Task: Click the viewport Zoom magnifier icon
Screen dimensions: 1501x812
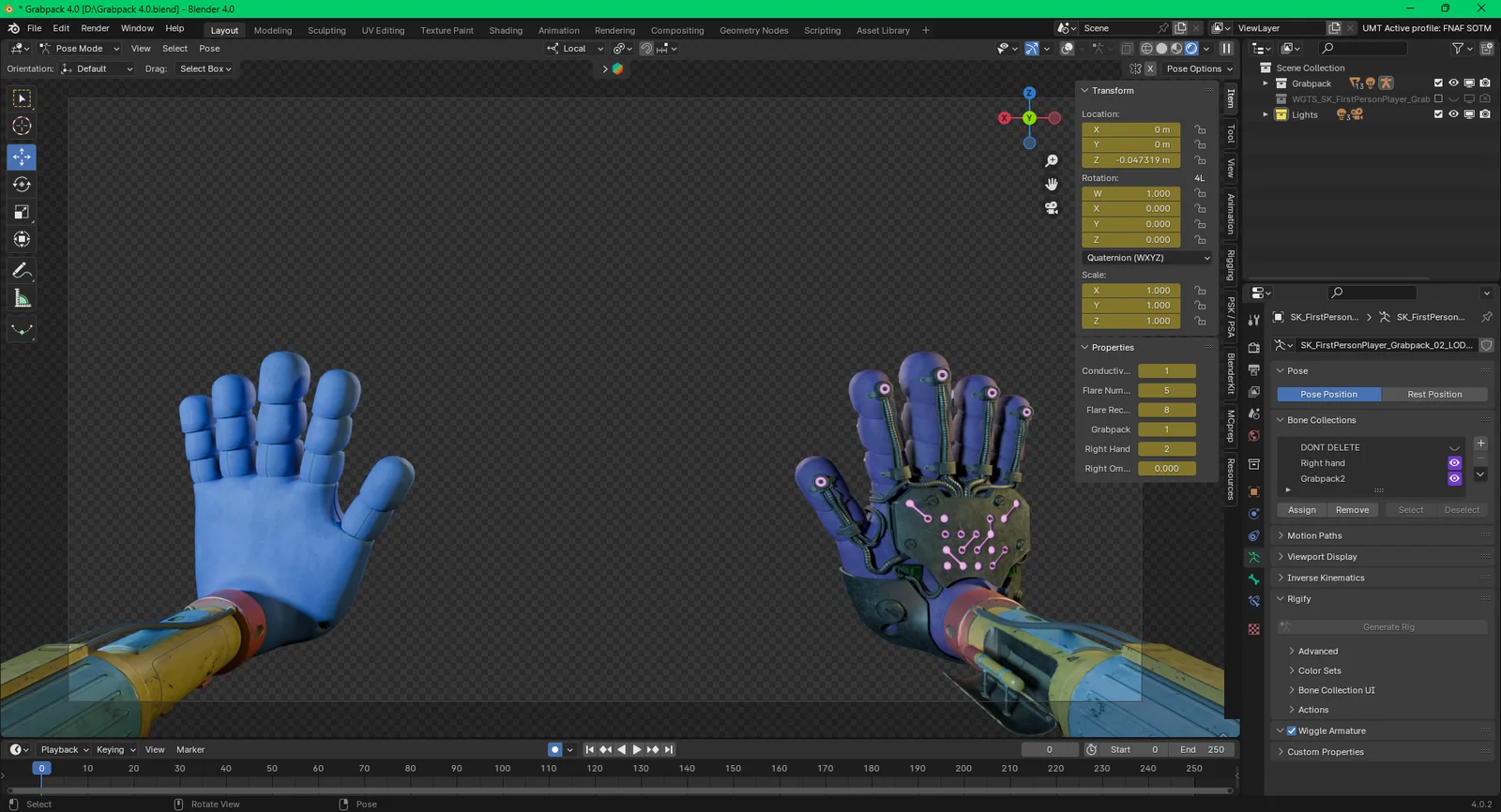Action: [1052, 161]
